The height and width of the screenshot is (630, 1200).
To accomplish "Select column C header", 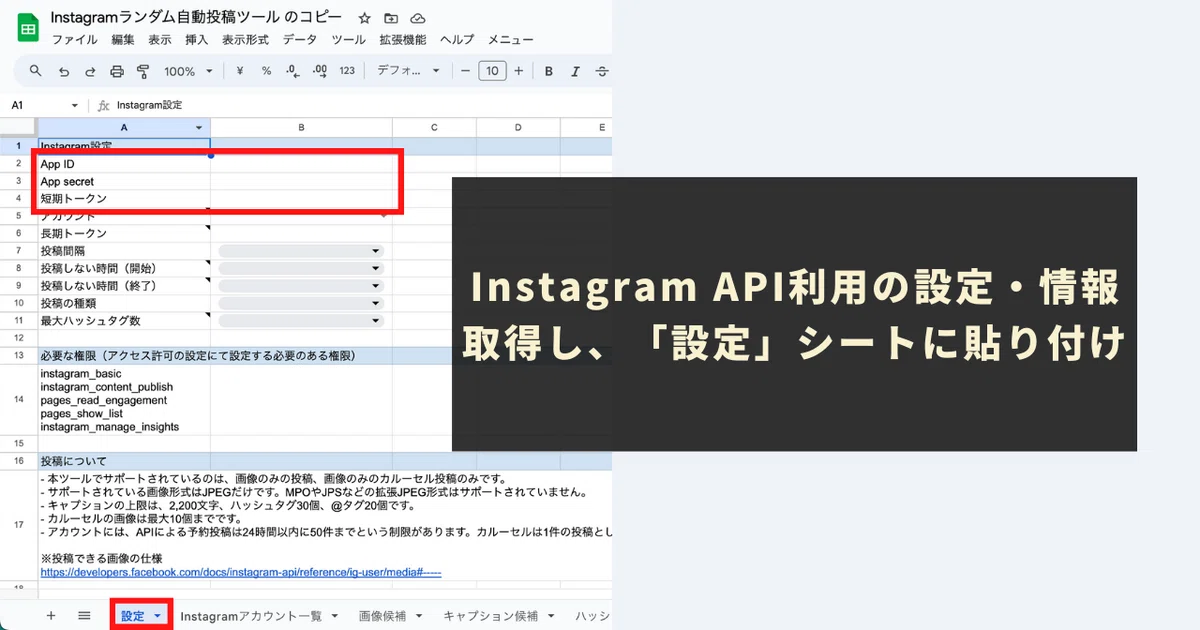I will (434, 127).
